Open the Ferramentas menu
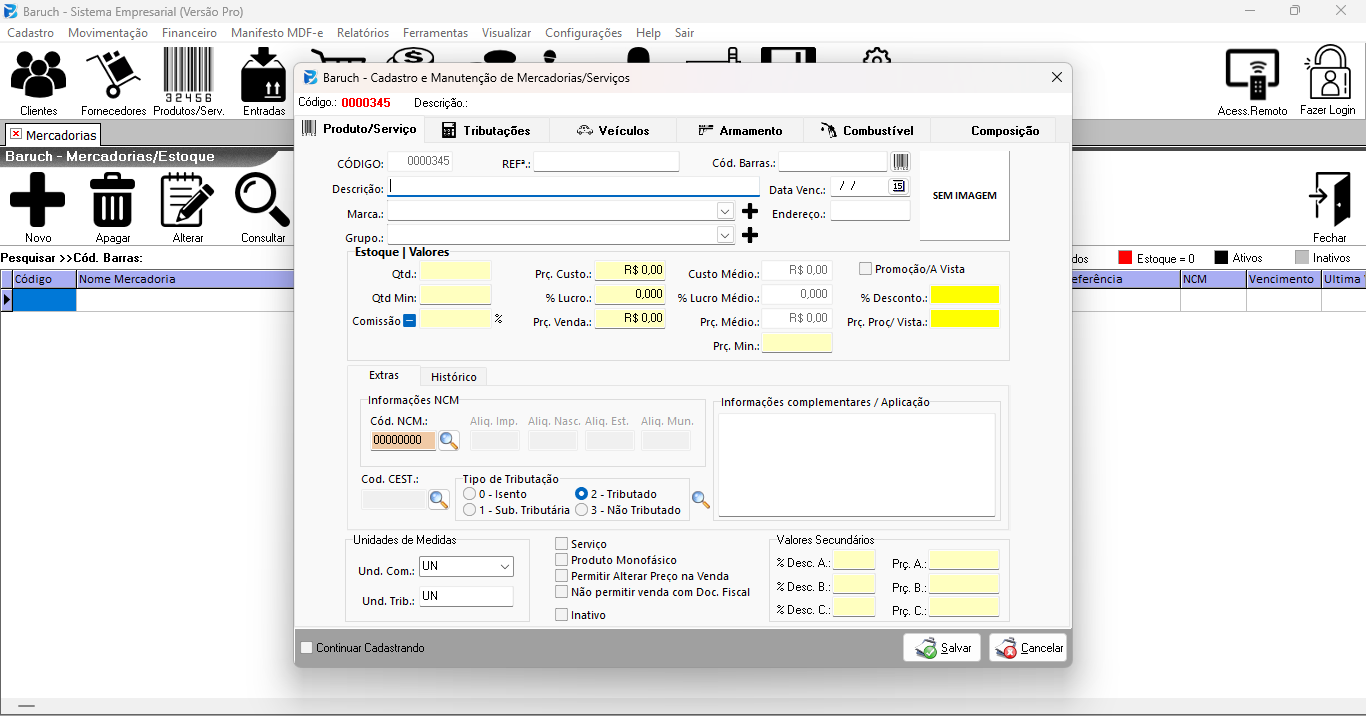Image resolution: width=1366 pixels, height=716 pixels. pos(435,33)
